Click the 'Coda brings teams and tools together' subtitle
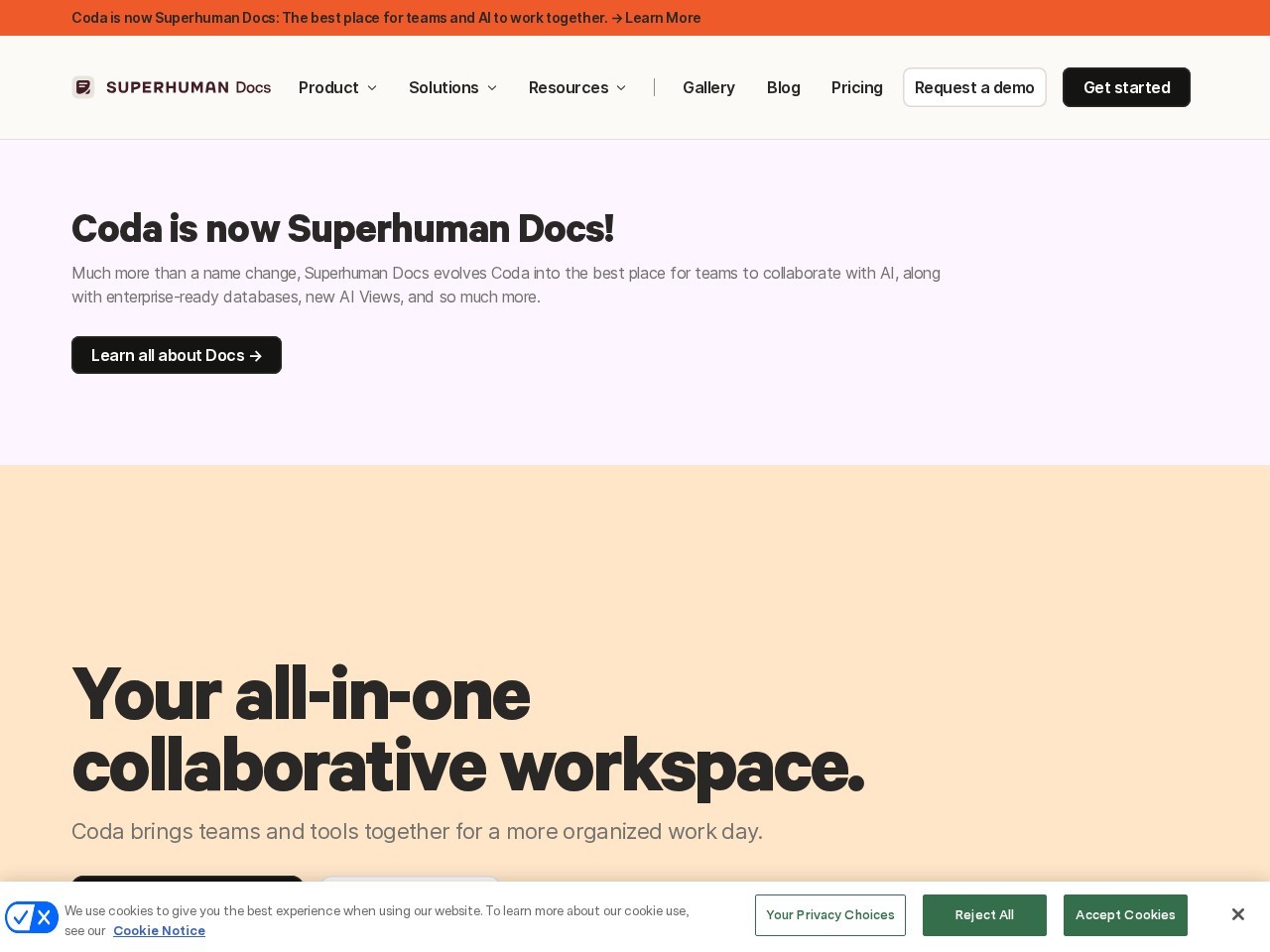The image size is (1270, 952). tap(417, 831)
